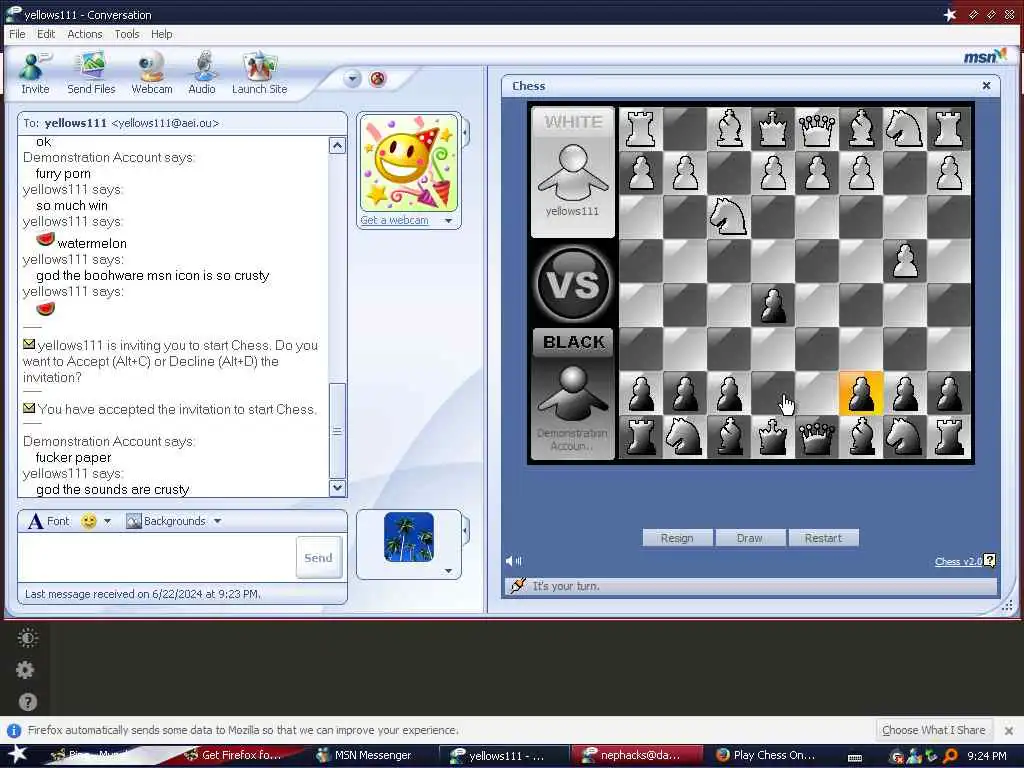Image resolution: width=1024 pixels, height=768 pixels.
Task: Select the white knight on third row
Action: (x=728, y=217)
